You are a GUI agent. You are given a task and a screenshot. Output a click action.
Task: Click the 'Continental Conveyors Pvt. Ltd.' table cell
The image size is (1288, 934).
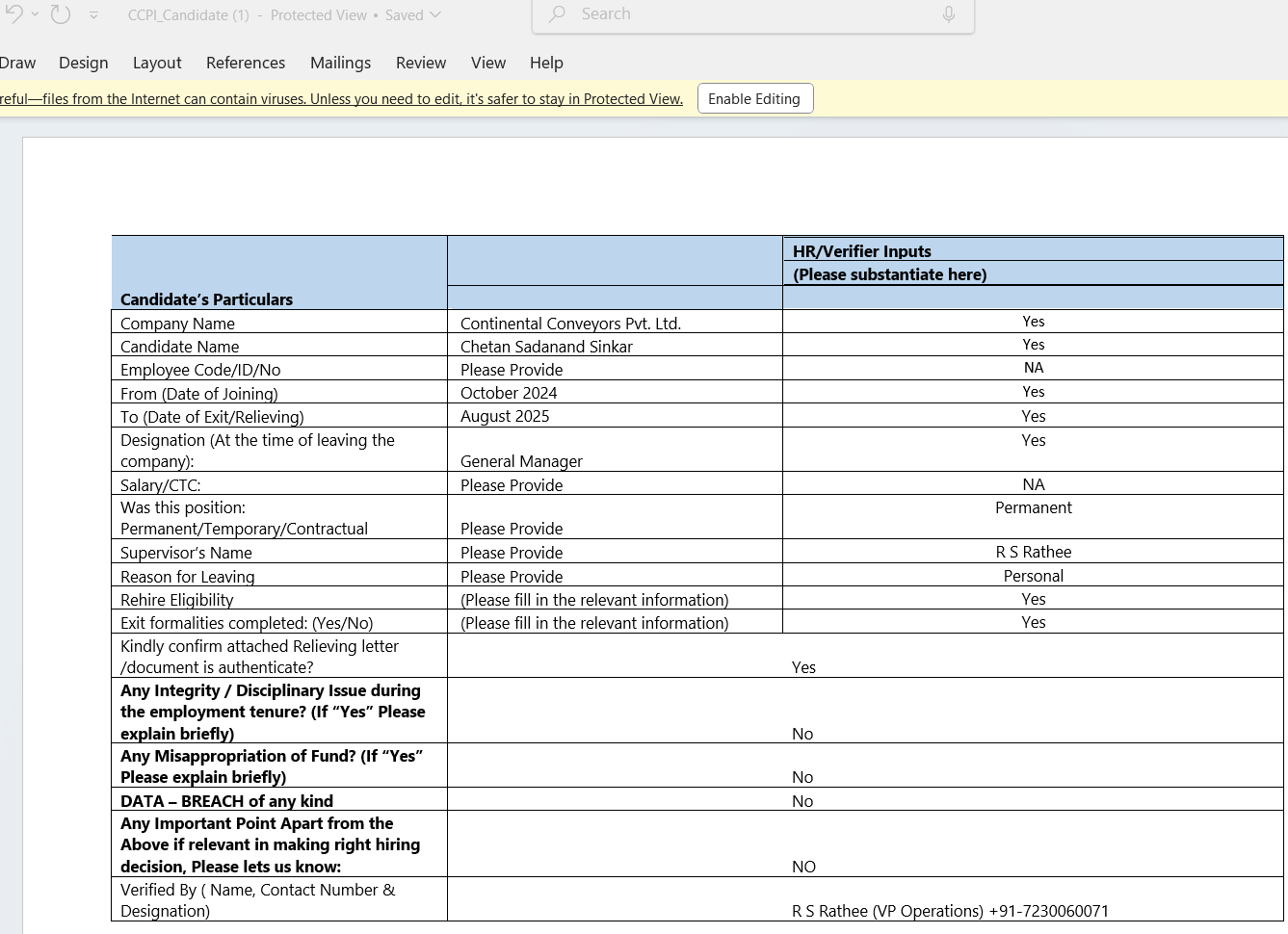pos(570,324)
